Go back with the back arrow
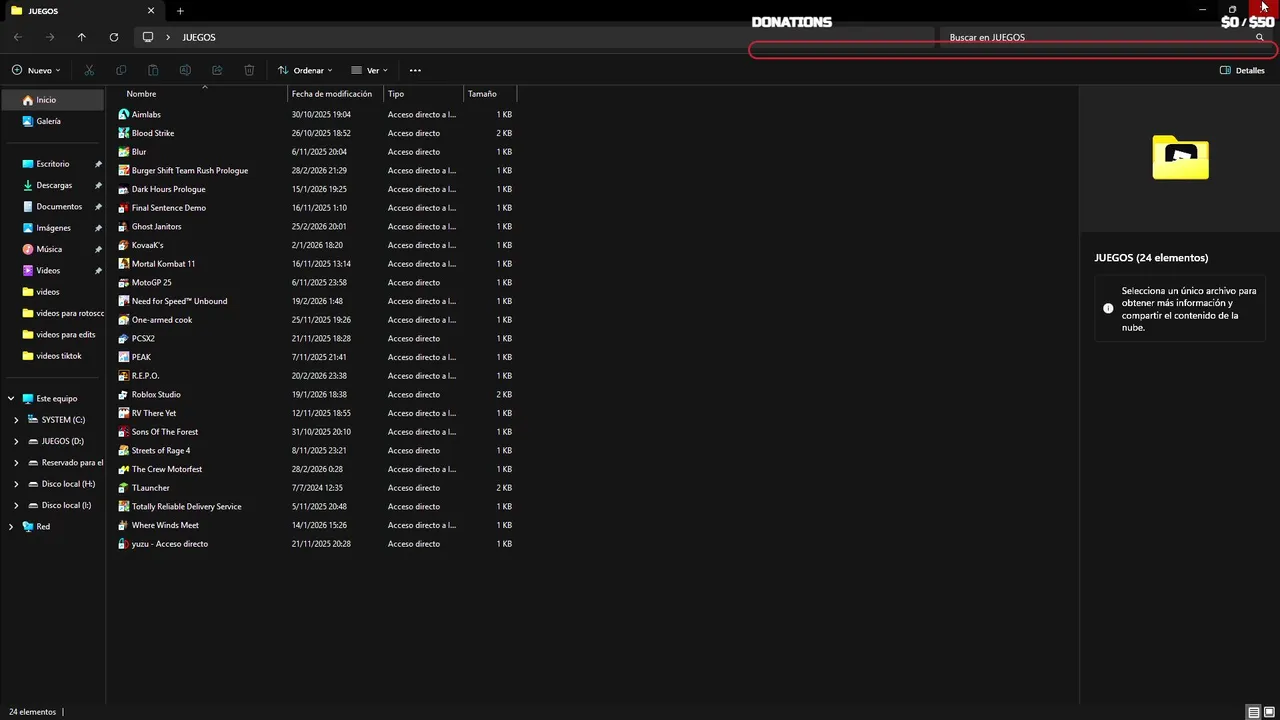 18,37
